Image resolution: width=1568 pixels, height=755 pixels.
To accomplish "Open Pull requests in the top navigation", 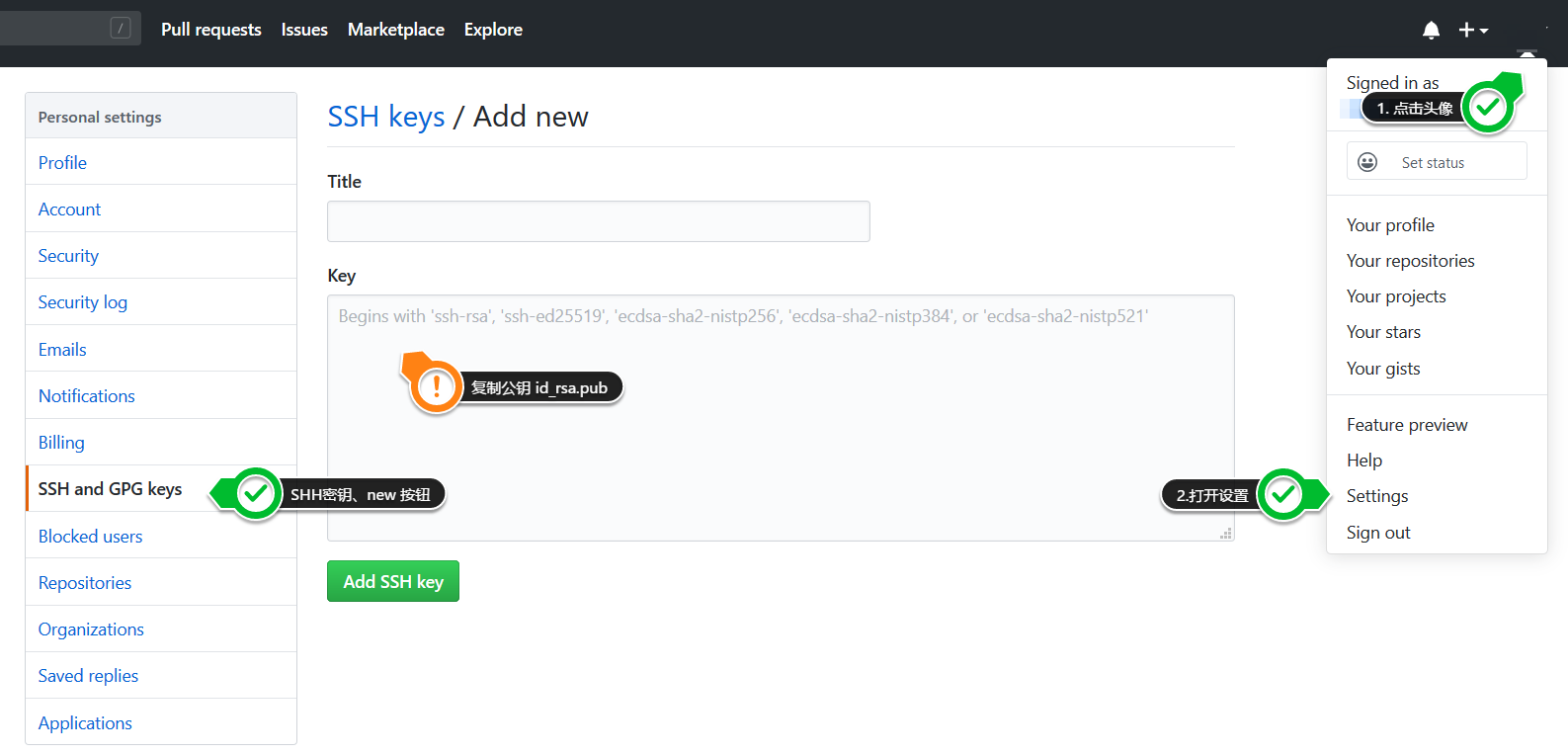I will [x=211, y=30].
